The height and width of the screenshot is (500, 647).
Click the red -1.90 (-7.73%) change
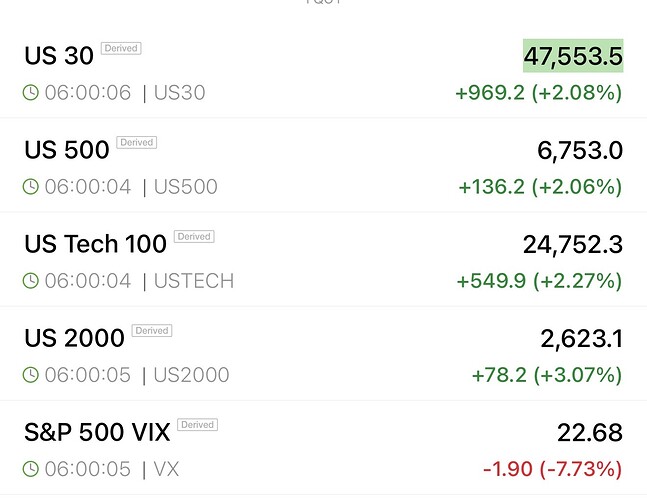point(553,469)
